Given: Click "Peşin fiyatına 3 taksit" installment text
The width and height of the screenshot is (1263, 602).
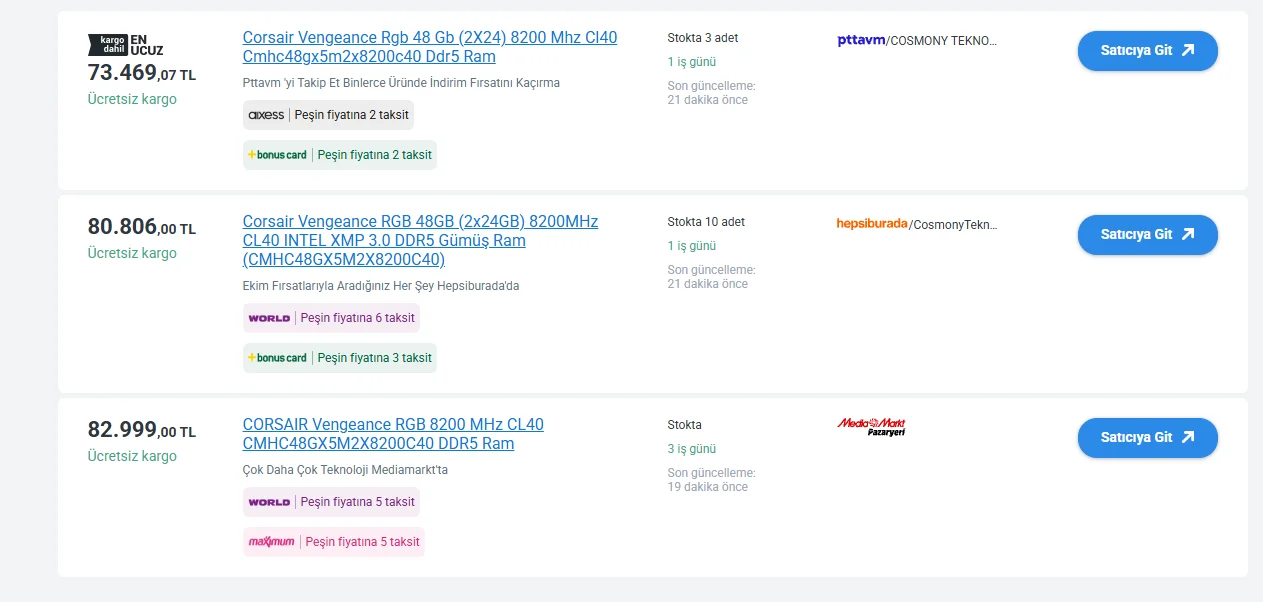Looking at the screenshot, I should pos(375,358).
